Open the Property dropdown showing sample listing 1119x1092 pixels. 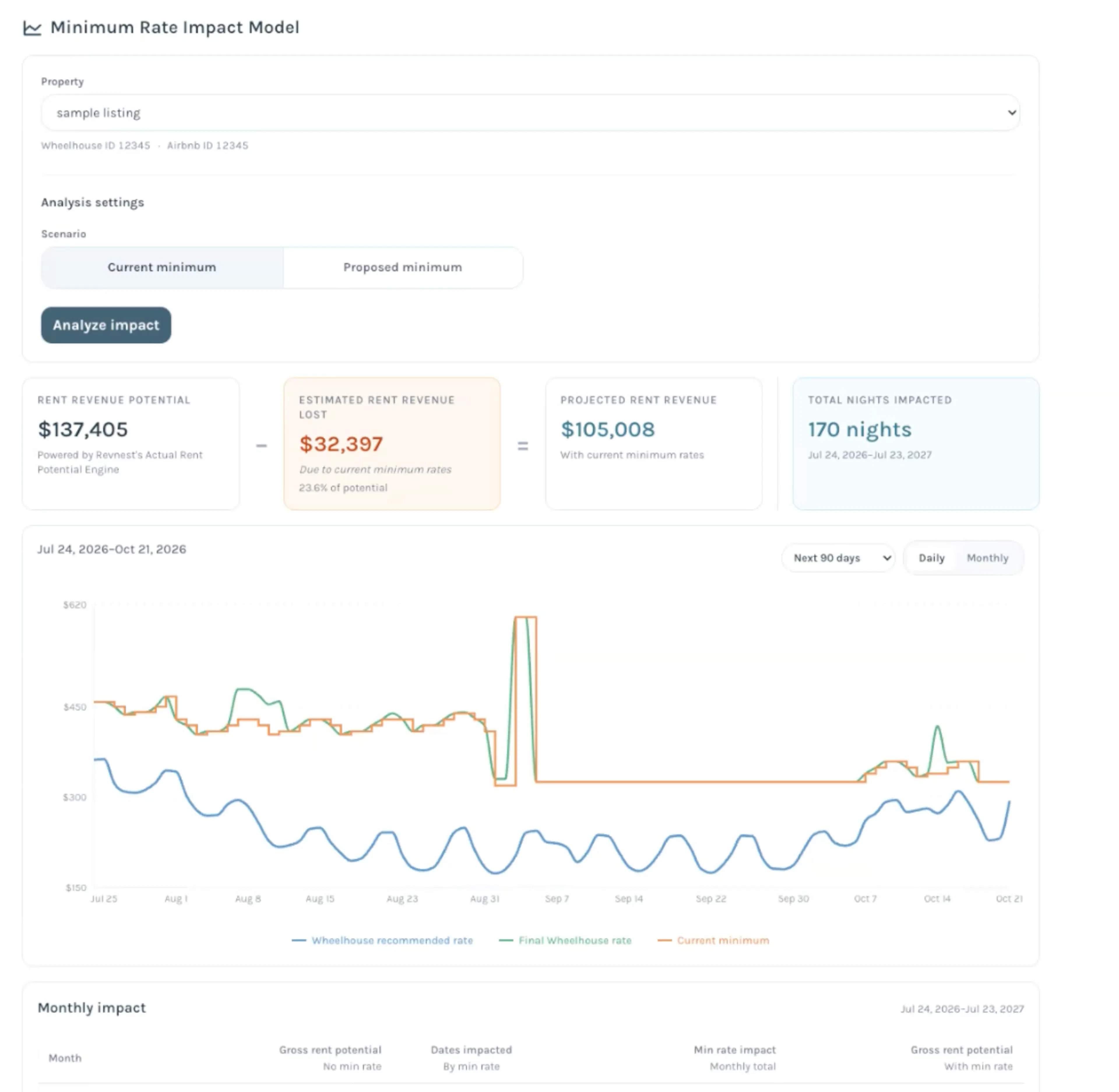pos(530,113)
